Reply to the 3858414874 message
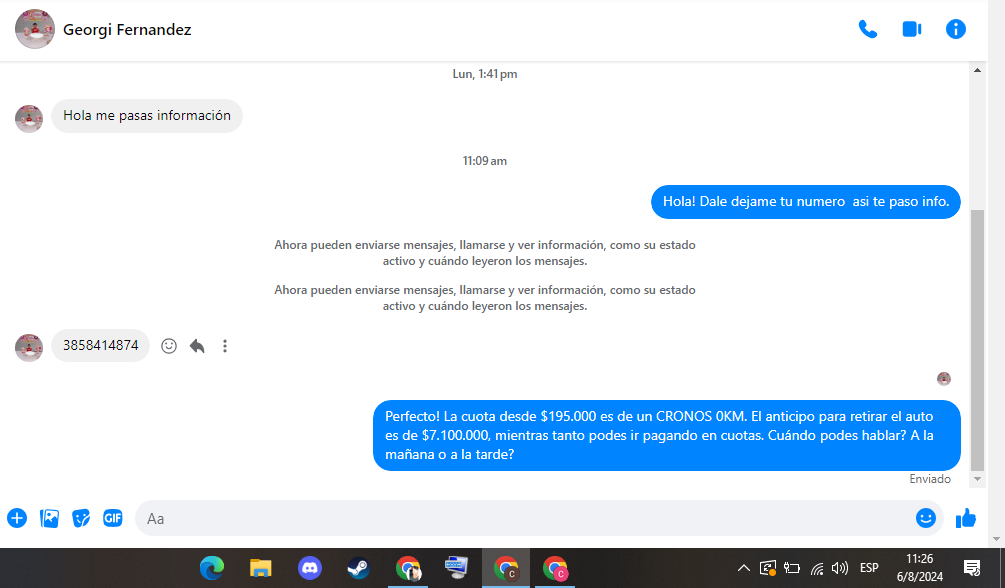The image size is (1005, 588). [197, 346]
